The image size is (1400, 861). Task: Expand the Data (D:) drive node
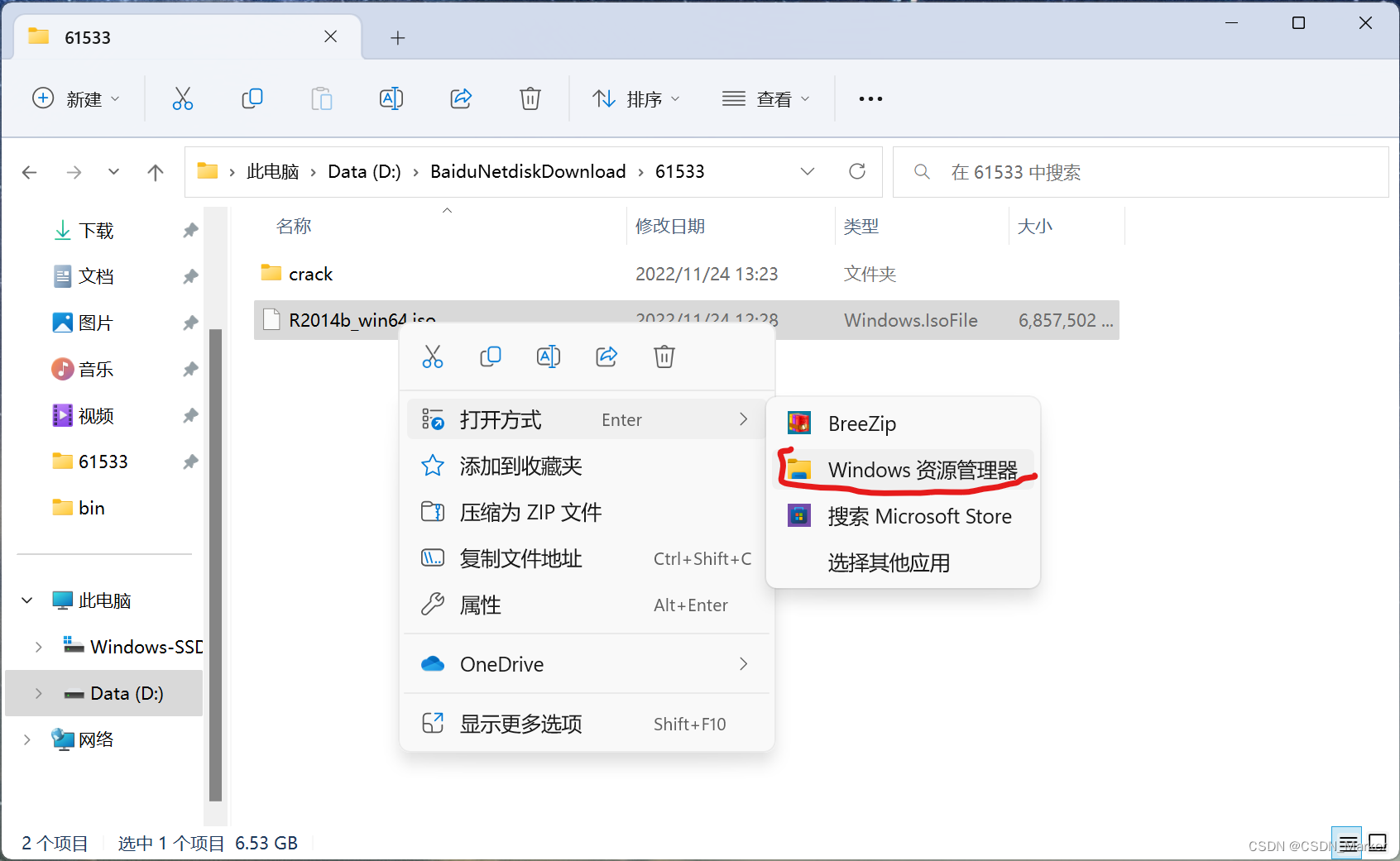39,693
